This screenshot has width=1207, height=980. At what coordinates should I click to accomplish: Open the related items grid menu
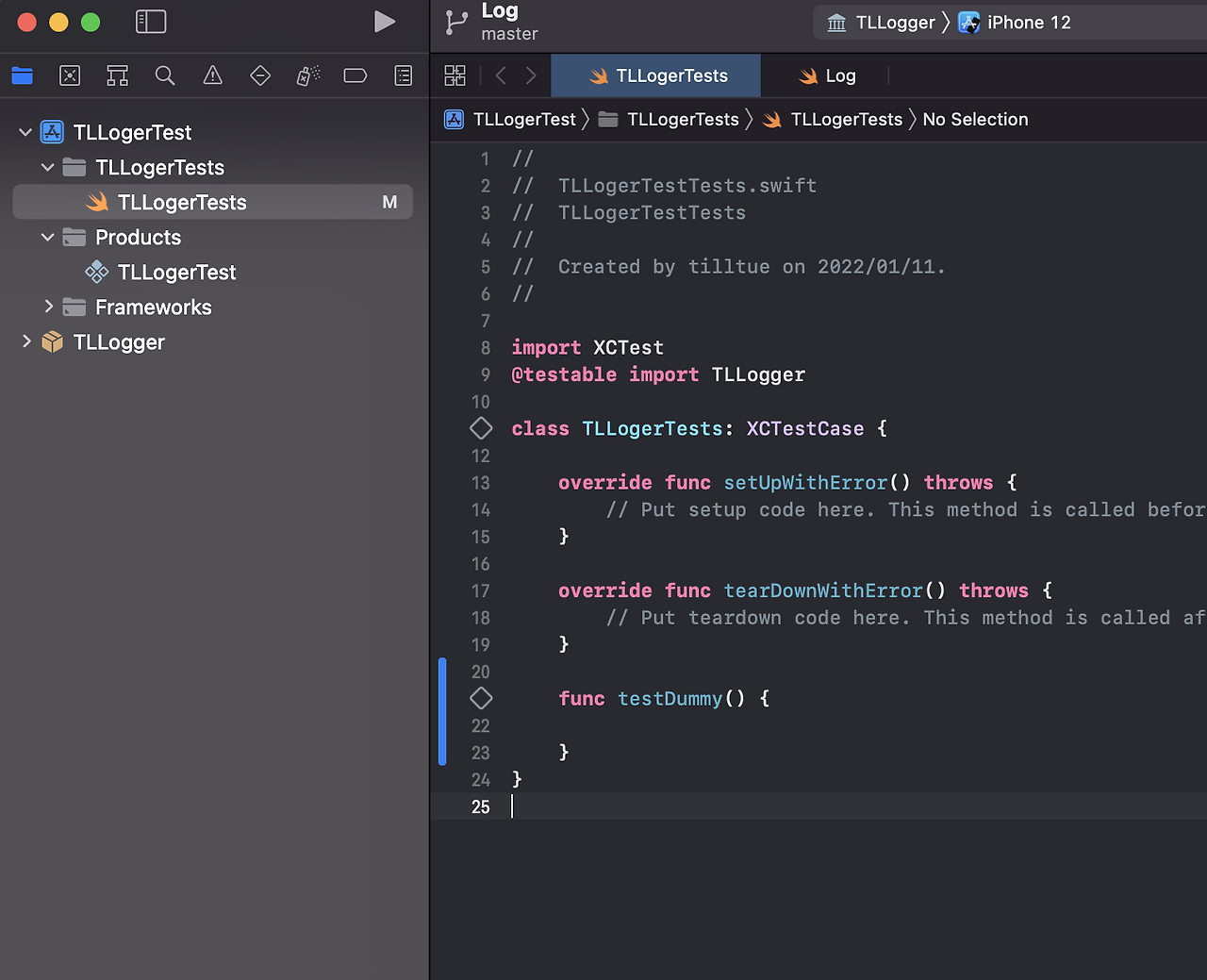point(455,75)
